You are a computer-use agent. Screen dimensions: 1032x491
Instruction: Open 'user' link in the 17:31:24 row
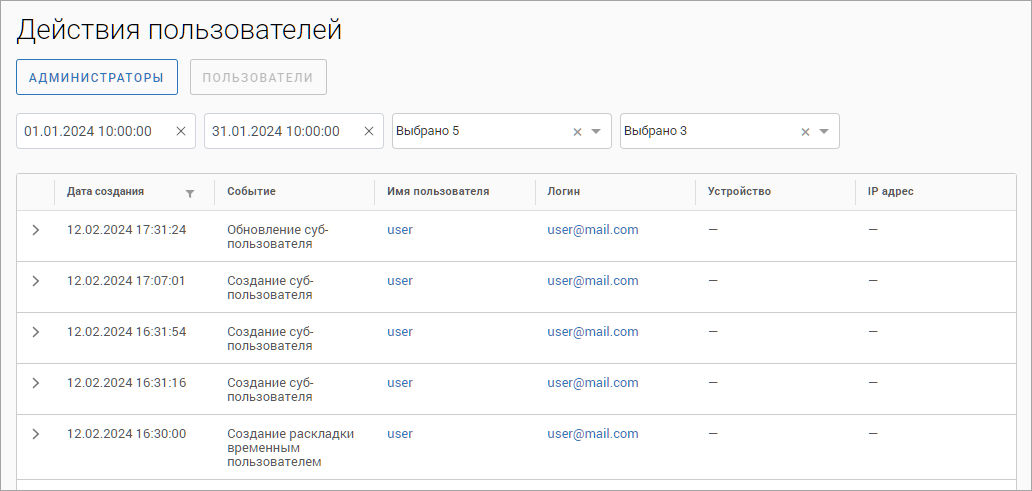[400, 230]
